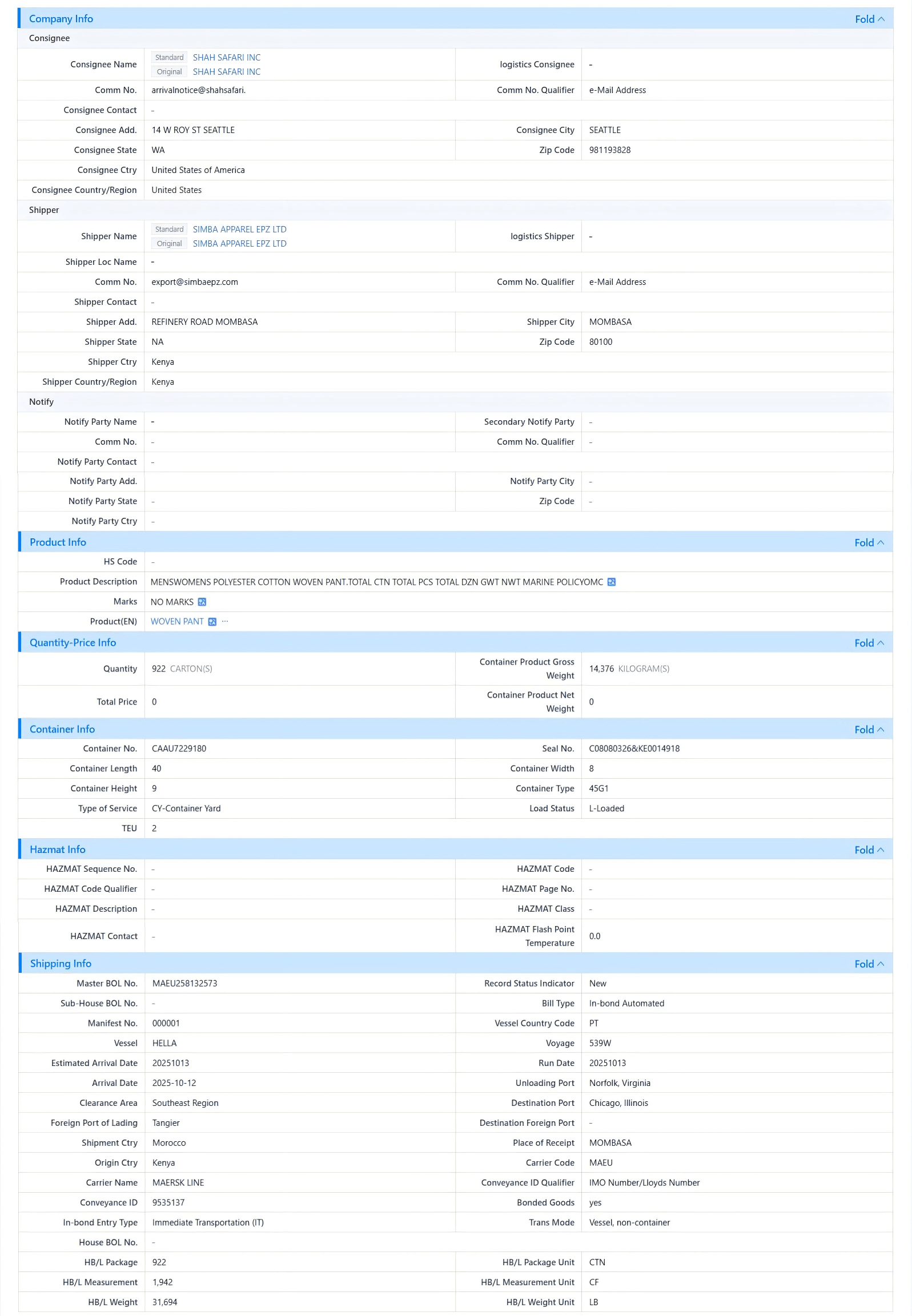Screen dimensions: 912x1316
Task: Collapse the Container Info section
Action: [x=869, y=730]
